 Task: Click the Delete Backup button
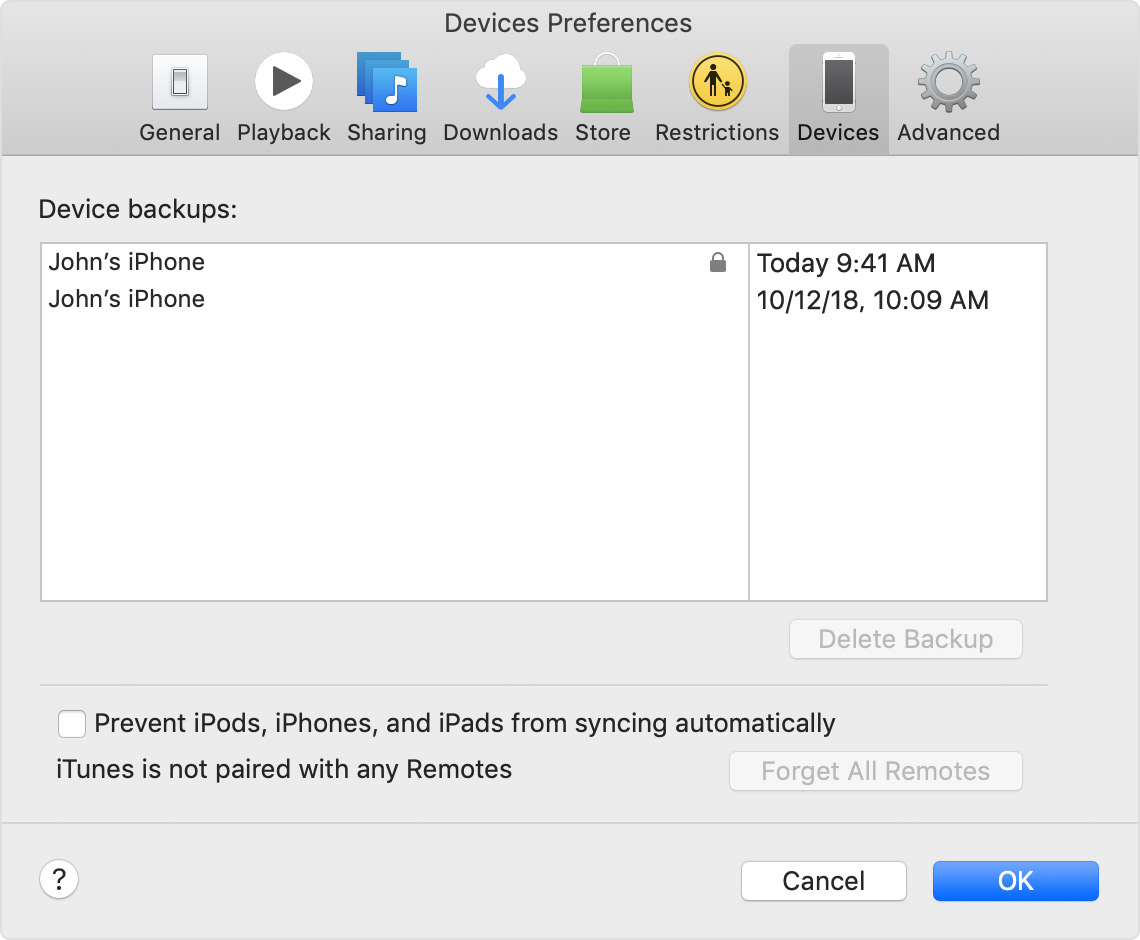pyautogui.click(x=905, y=639)
